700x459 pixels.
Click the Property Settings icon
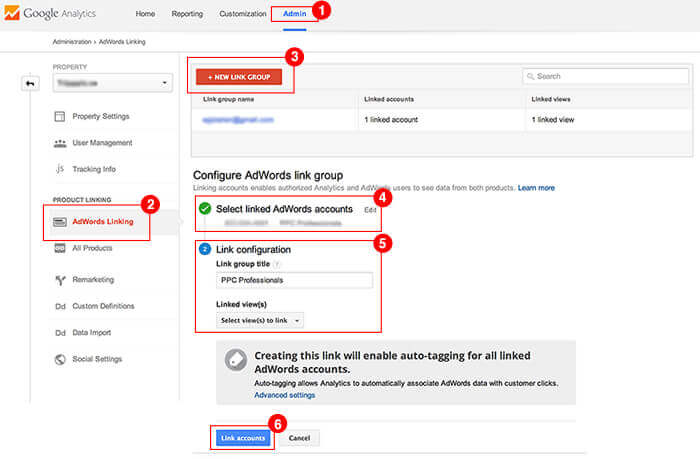pos(59,117)
